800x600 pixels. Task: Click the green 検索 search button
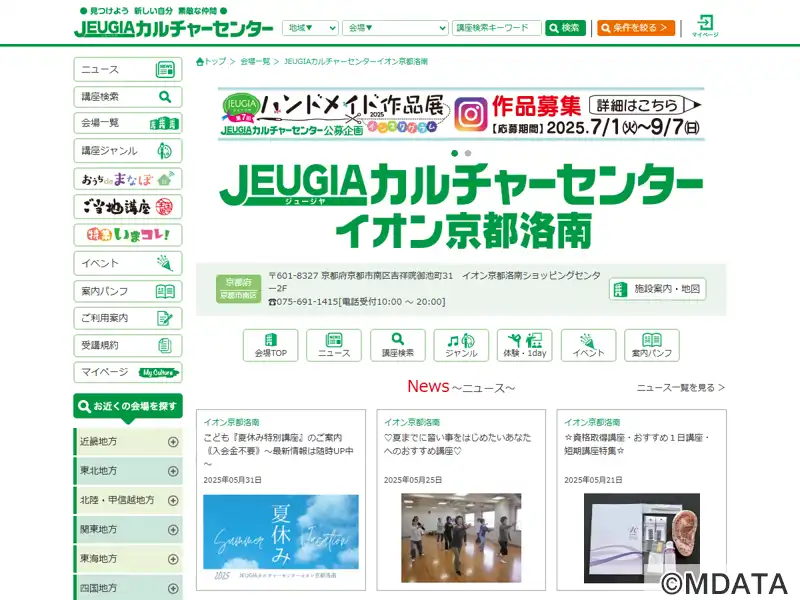click(x=565, y=28)
